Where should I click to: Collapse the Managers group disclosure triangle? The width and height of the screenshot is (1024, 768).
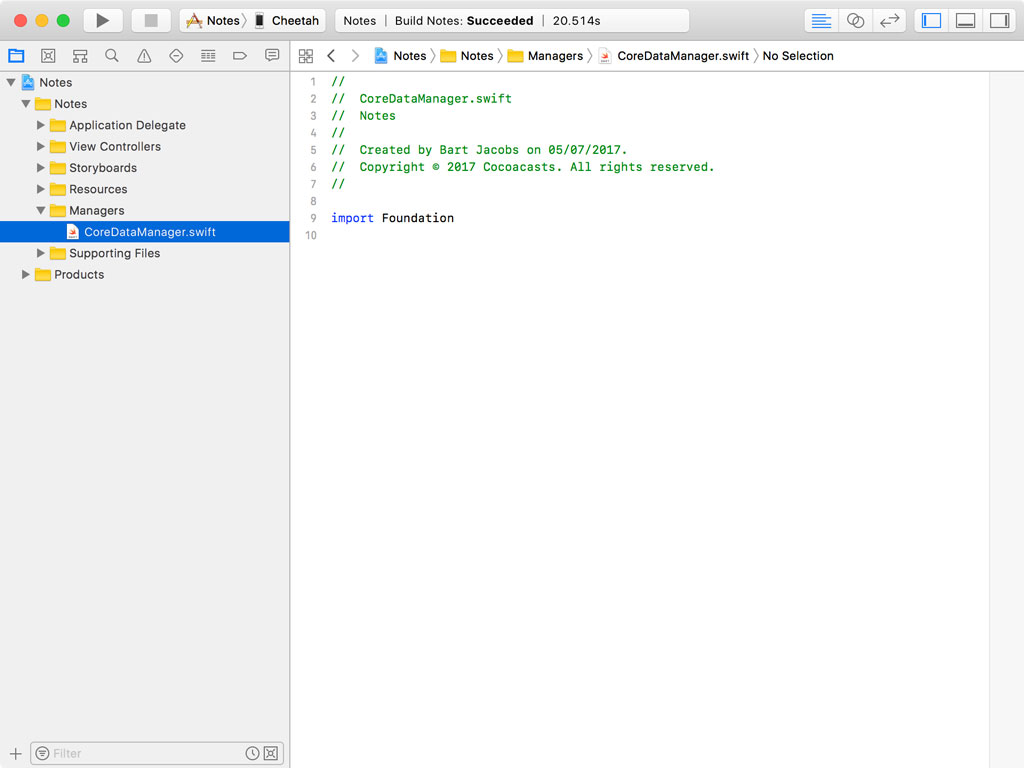tap(40, 210)
